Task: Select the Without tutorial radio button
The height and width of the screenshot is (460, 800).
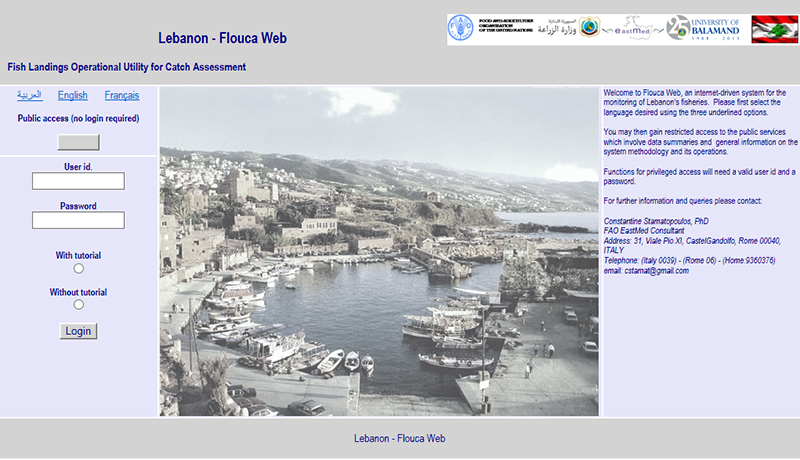Action: coord(79,305)
